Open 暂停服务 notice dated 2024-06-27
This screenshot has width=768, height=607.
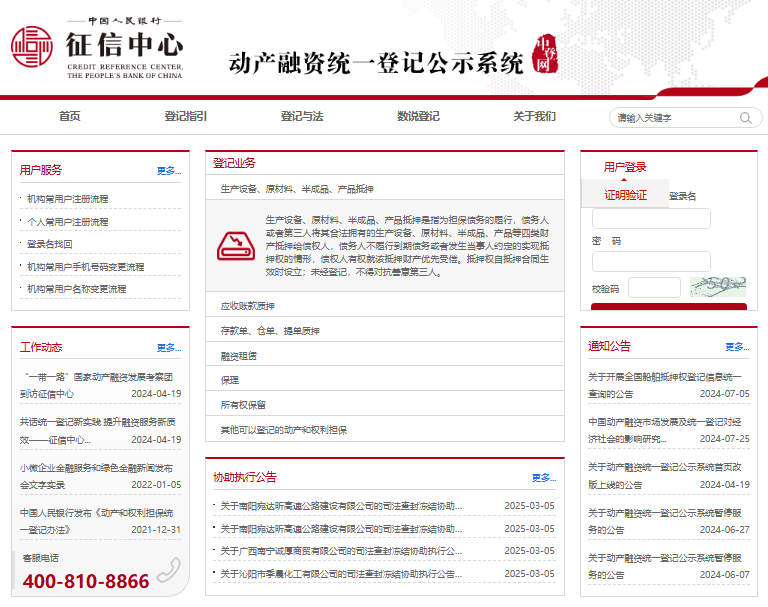coord(665,521)
